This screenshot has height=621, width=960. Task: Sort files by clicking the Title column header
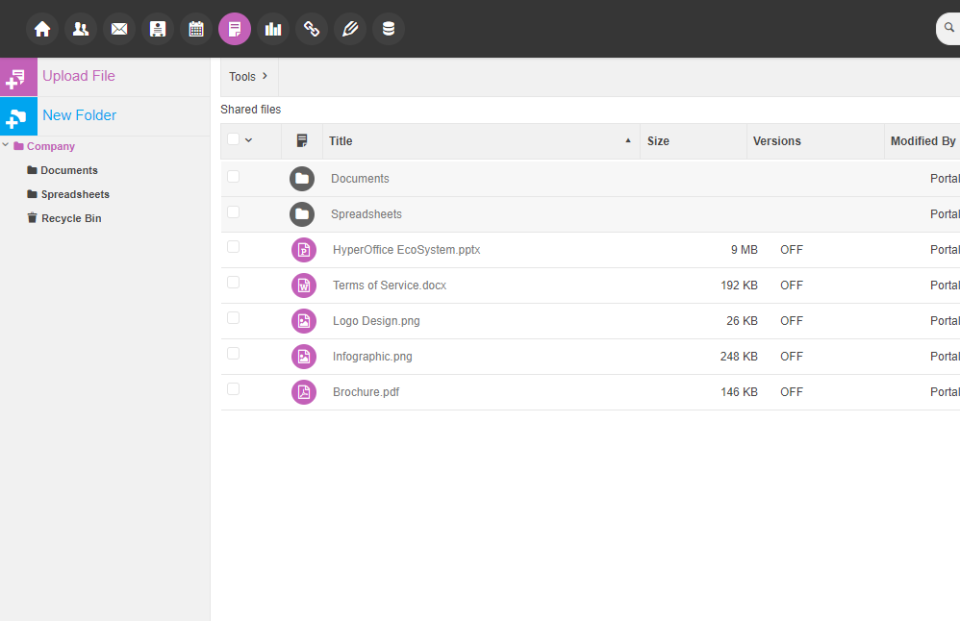(x=340, y=141)
